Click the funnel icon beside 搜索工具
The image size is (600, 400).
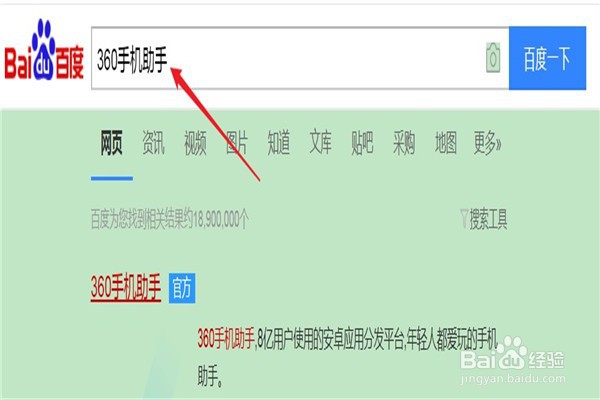464,219
